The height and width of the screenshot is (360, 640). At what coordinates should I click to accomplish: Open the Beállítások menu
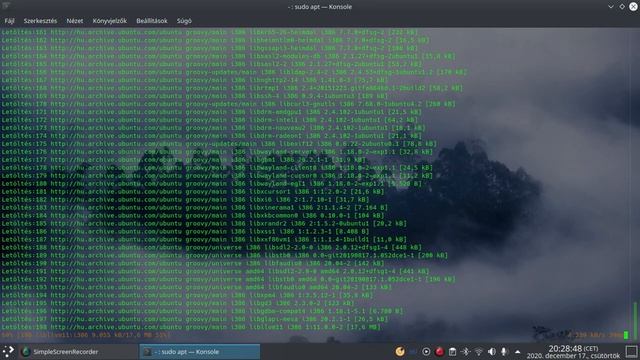[x=152, y=21]
